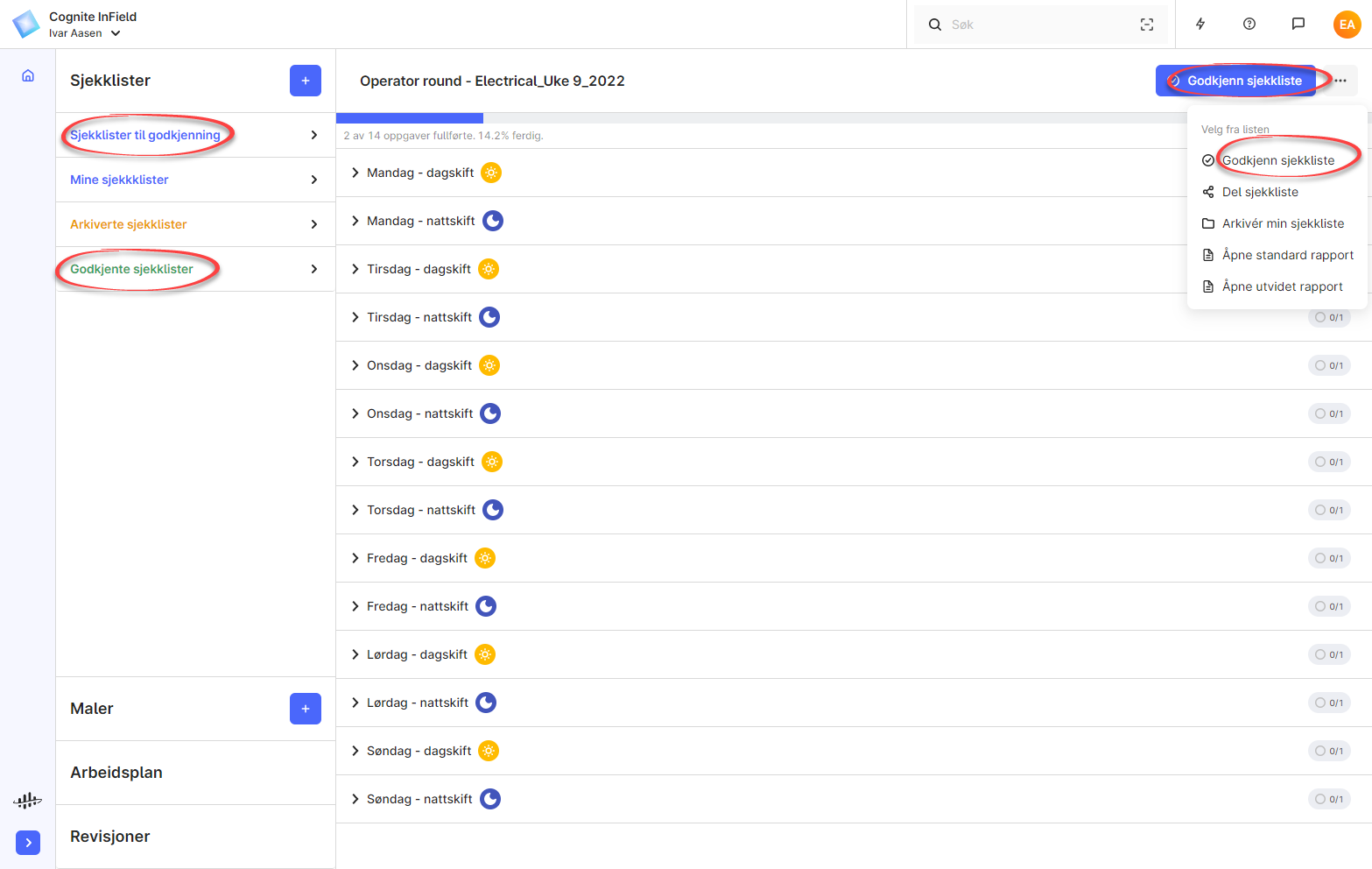
Task: Click the EA user avatar
Action: (1347, 24)
